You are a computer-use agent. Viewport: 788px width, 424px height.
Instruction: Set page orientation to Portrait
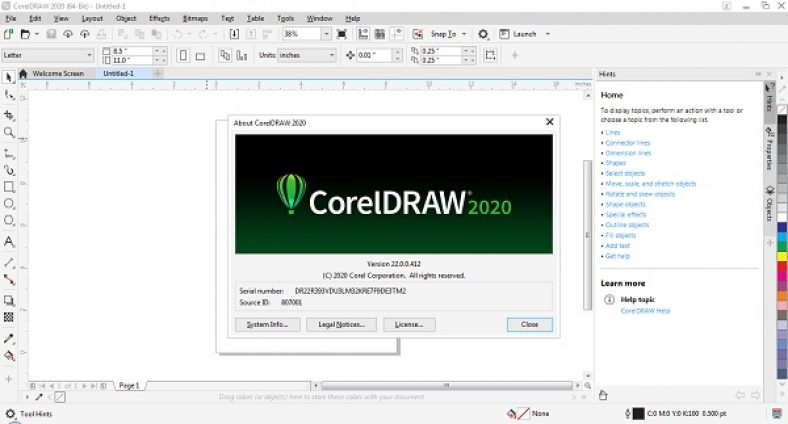tap(183, 55)
